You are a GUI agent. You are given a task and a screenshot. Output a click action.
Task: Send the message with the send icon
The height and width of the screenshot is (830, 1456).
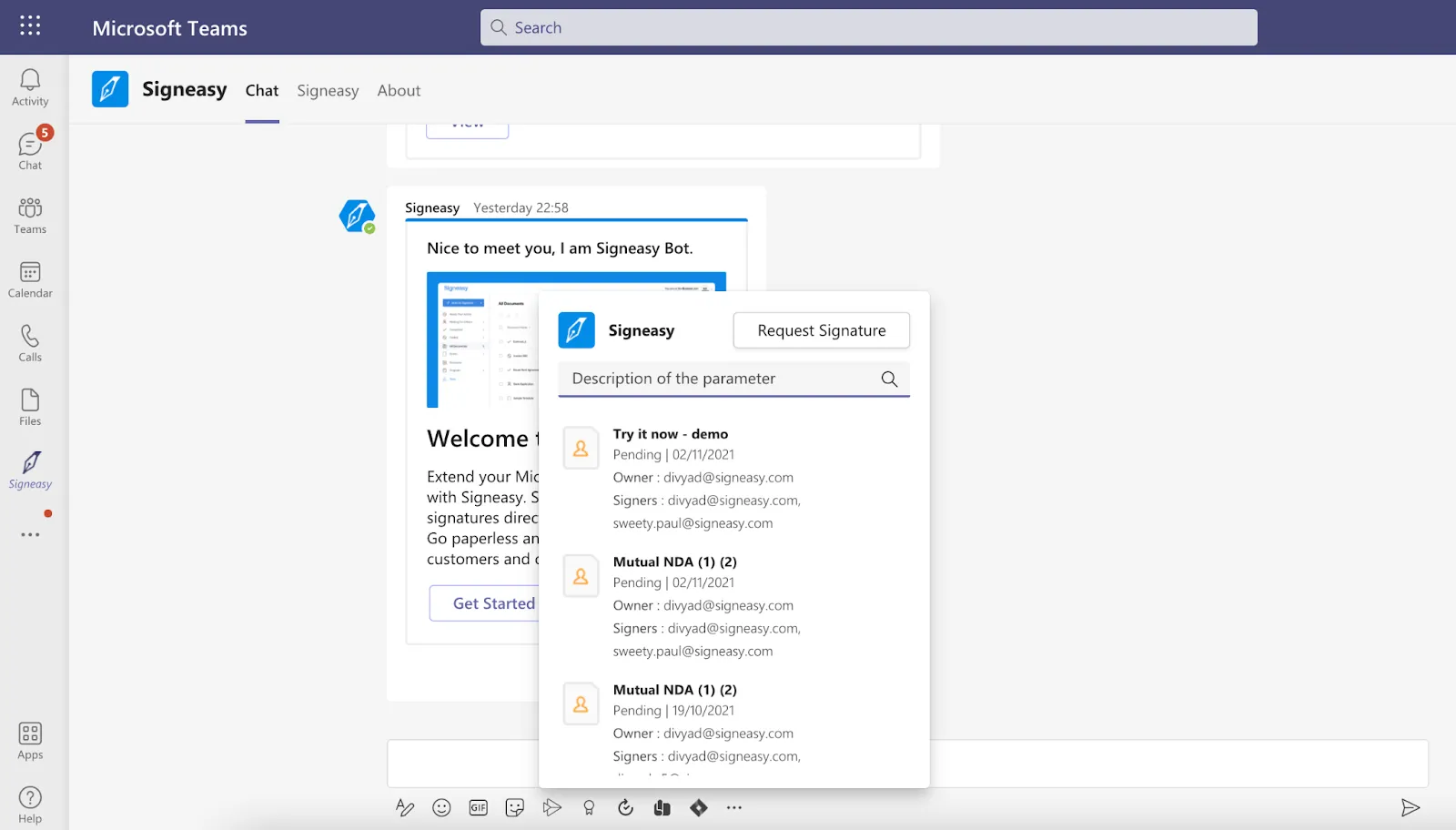pyautogui.click(x=1410, y=807)
